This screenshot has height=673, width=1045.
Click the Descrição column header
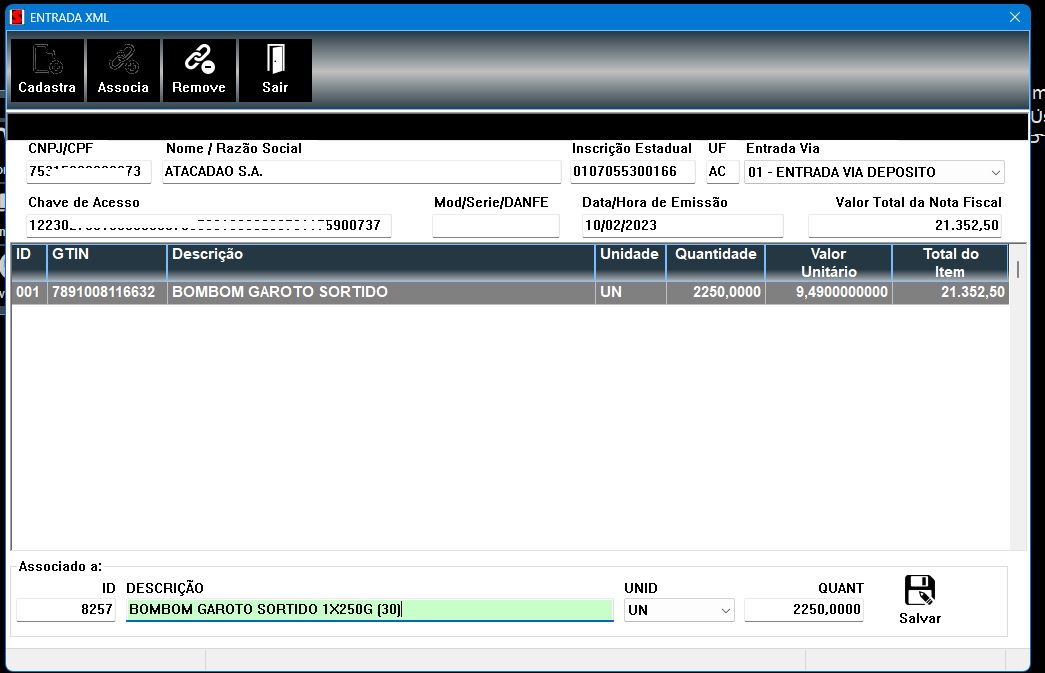[380, 262]
